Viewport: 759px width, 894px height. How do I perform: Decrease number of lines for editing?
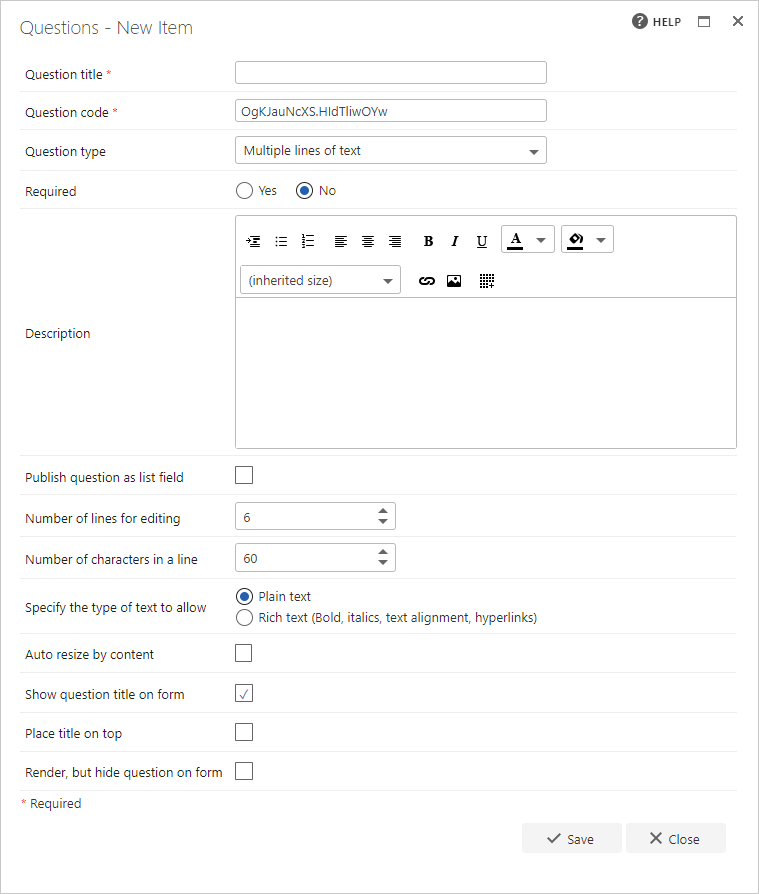[x=383, y=521]
